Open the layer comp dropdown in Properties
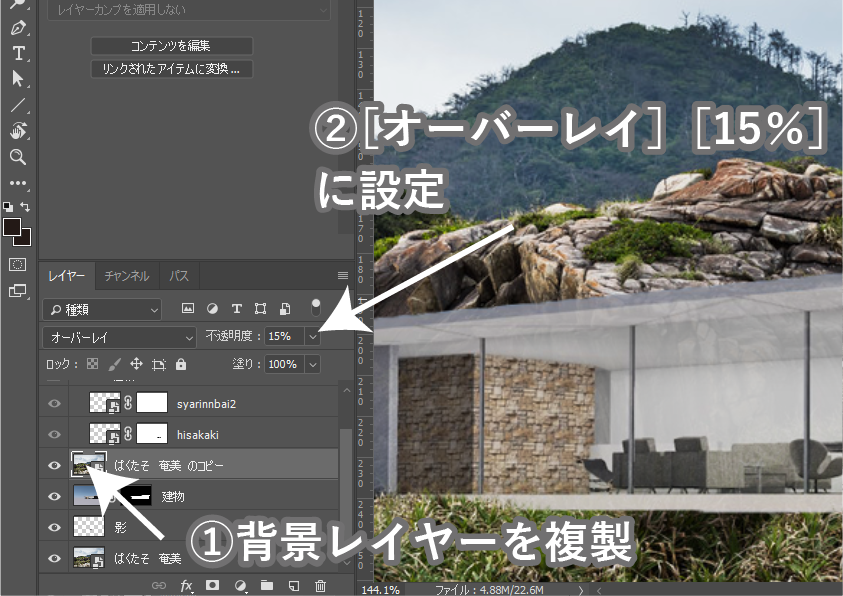The height and width of the screenshot is (596, 843). (189, 10)
